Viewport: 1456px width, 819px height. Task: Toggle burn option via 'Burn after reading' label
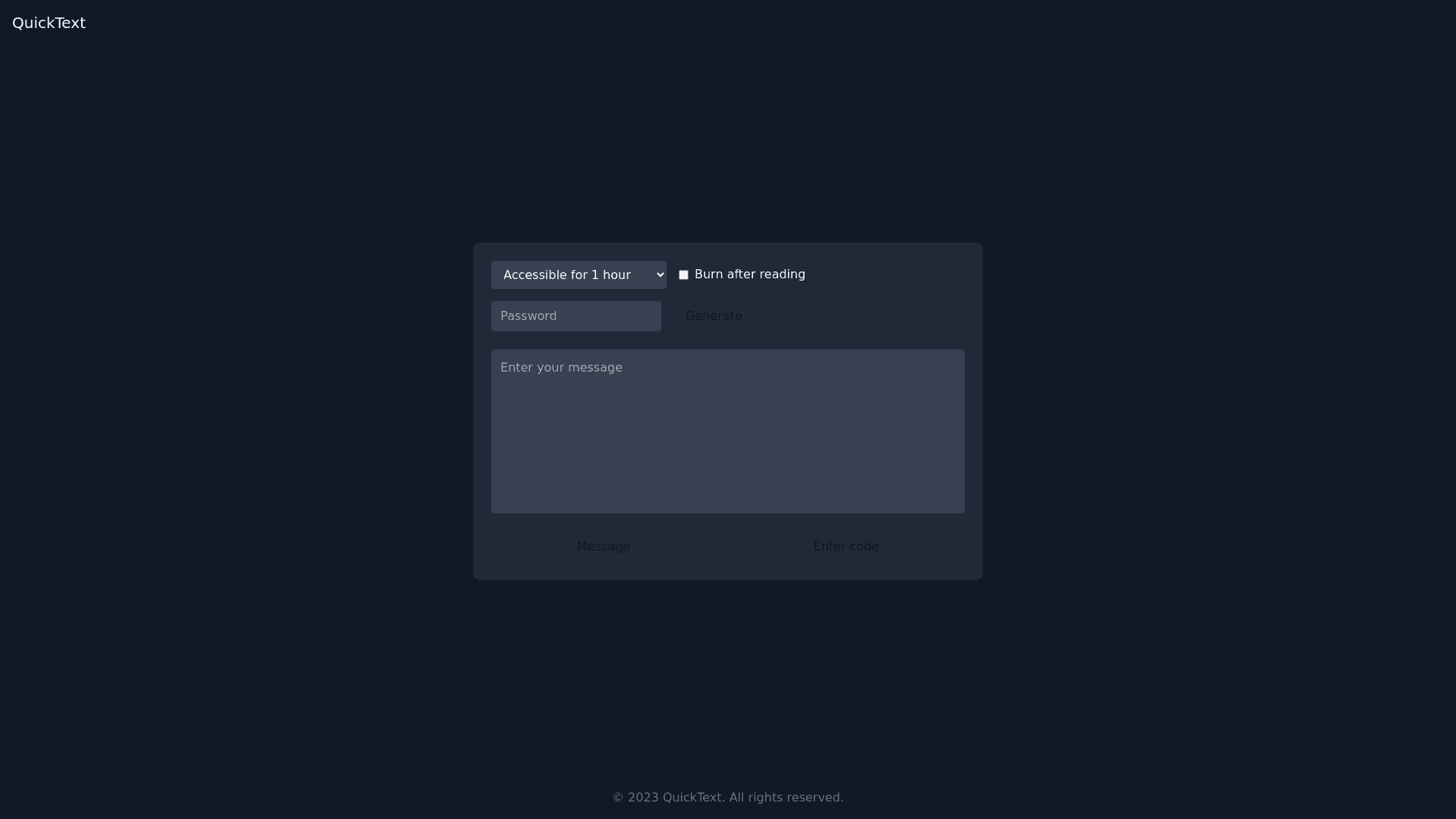coord(749,275)
